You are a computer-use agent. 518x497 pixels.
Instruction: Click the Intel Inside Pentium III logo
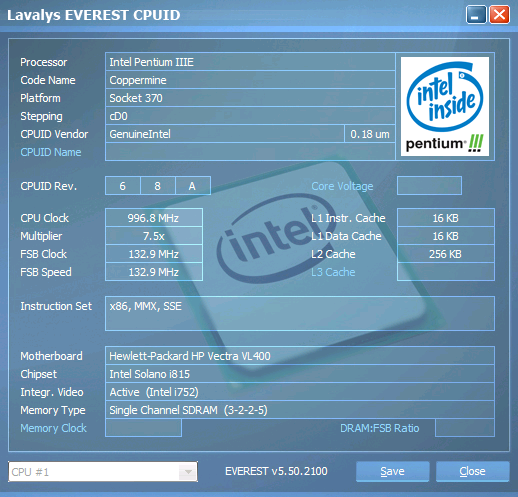pos(445,106)
